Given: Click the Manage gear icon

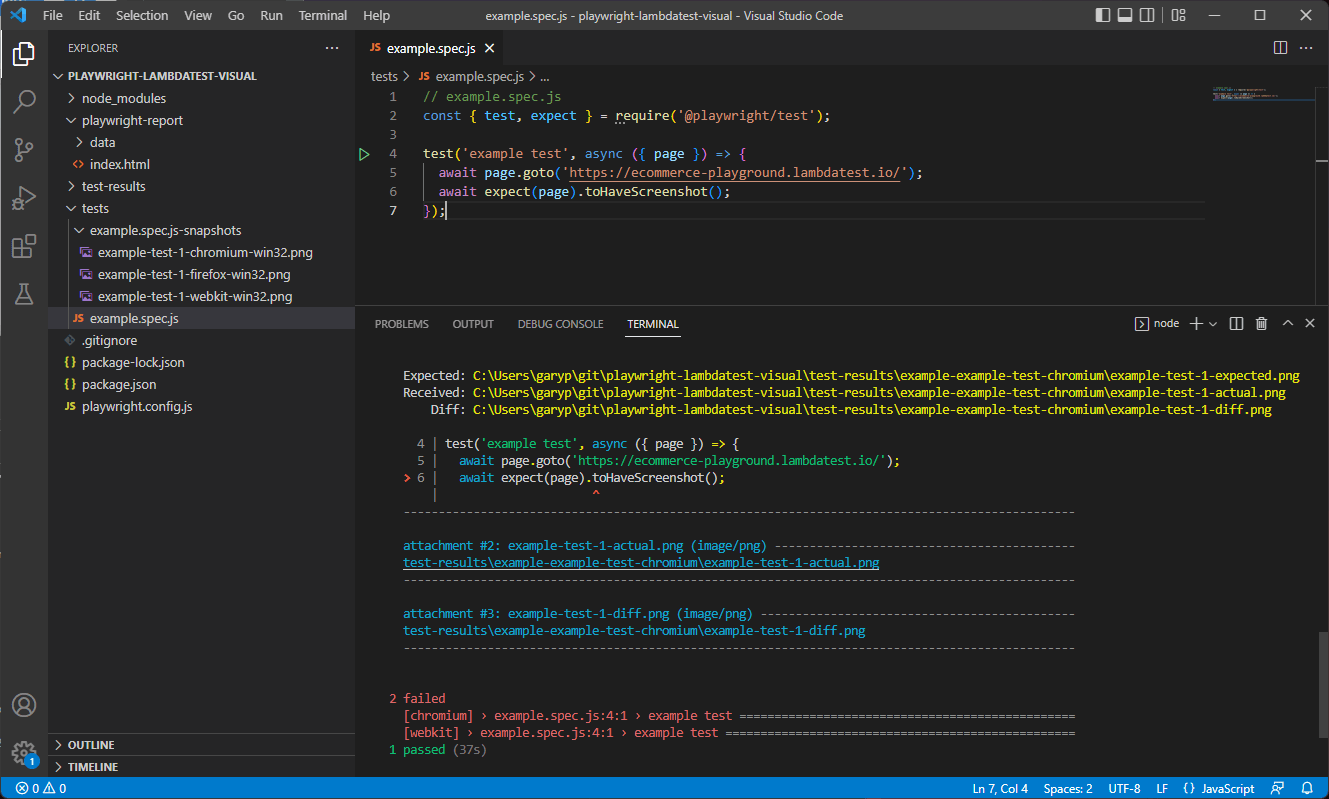Looking at the screenshot, I should [x=24, y=752].
